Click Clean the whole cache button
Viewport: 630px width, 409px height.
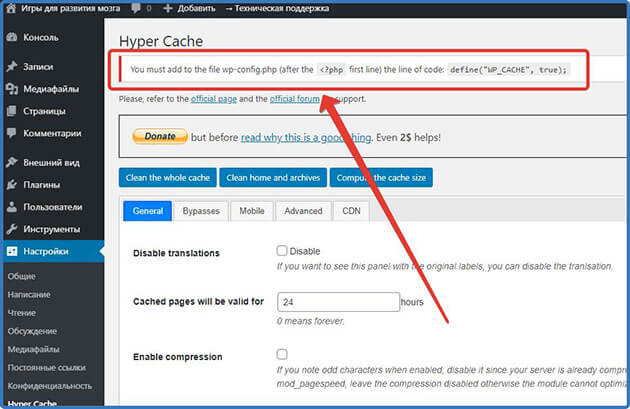coord(168,178)
